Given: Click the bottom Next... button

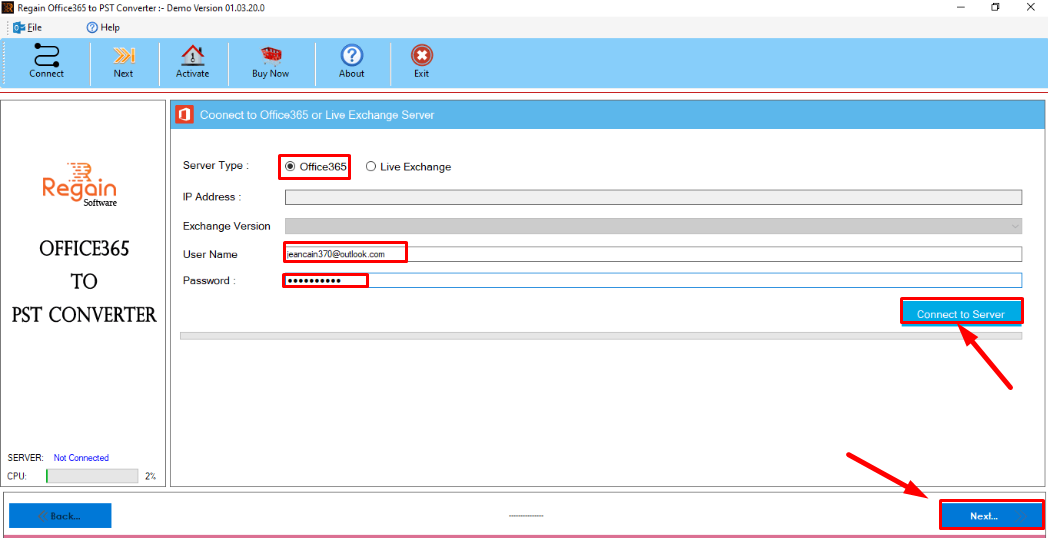Looking at the screenshot, I should click(991, 516).
